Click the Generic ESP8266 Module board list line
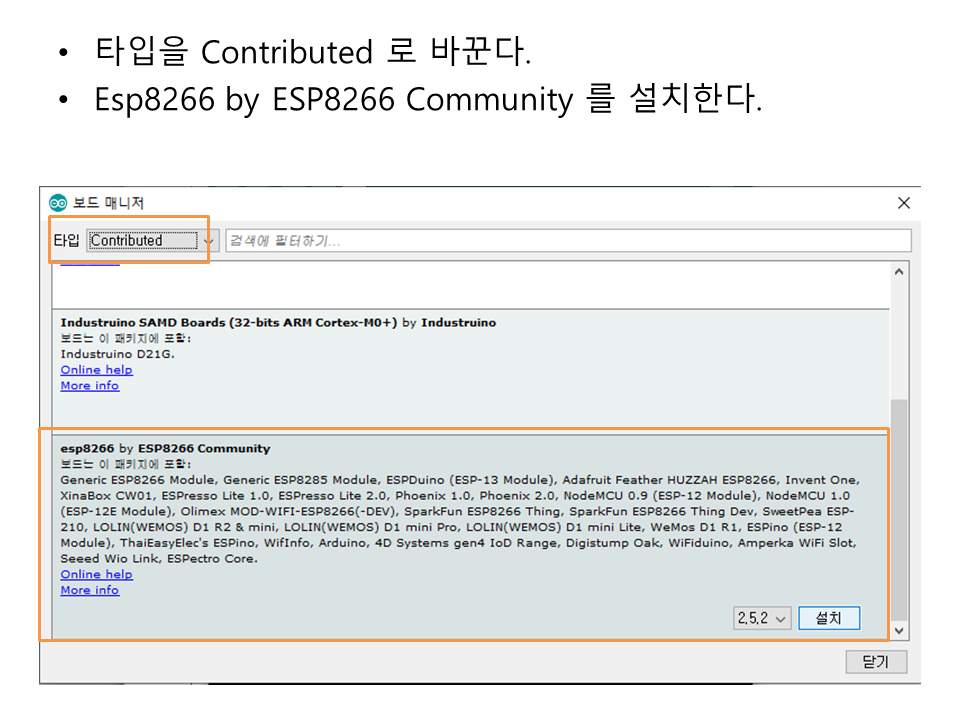This screenshot has width=960, height=720. pos(460,480)
